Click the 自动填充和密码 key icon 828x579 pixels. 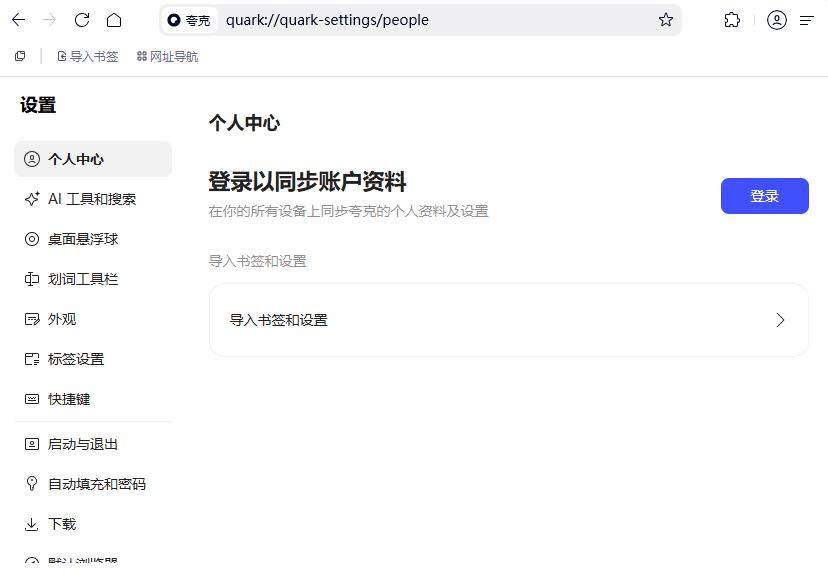(32, 484)
